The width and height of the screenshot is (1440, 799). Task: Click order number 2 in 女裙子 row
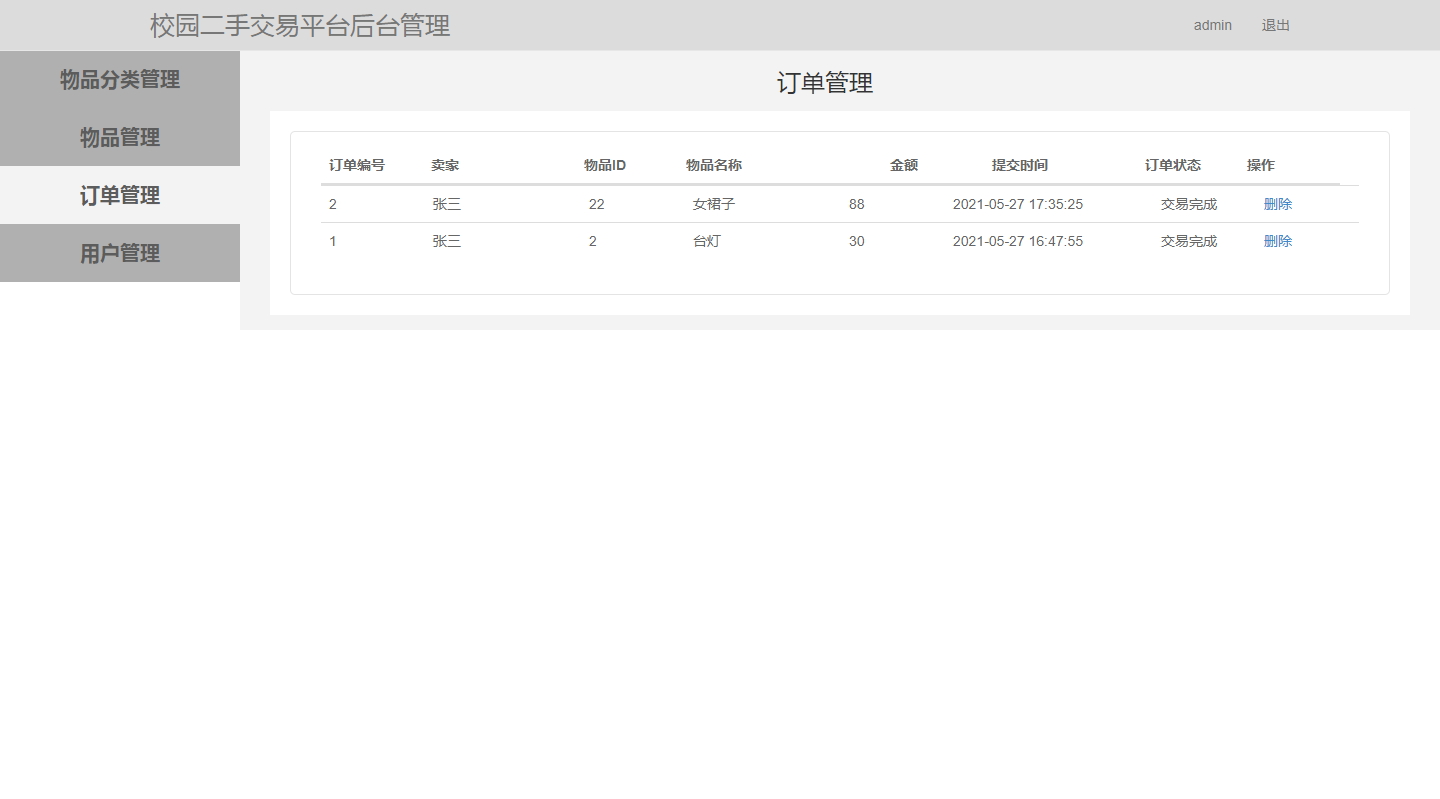click(333, 204)
